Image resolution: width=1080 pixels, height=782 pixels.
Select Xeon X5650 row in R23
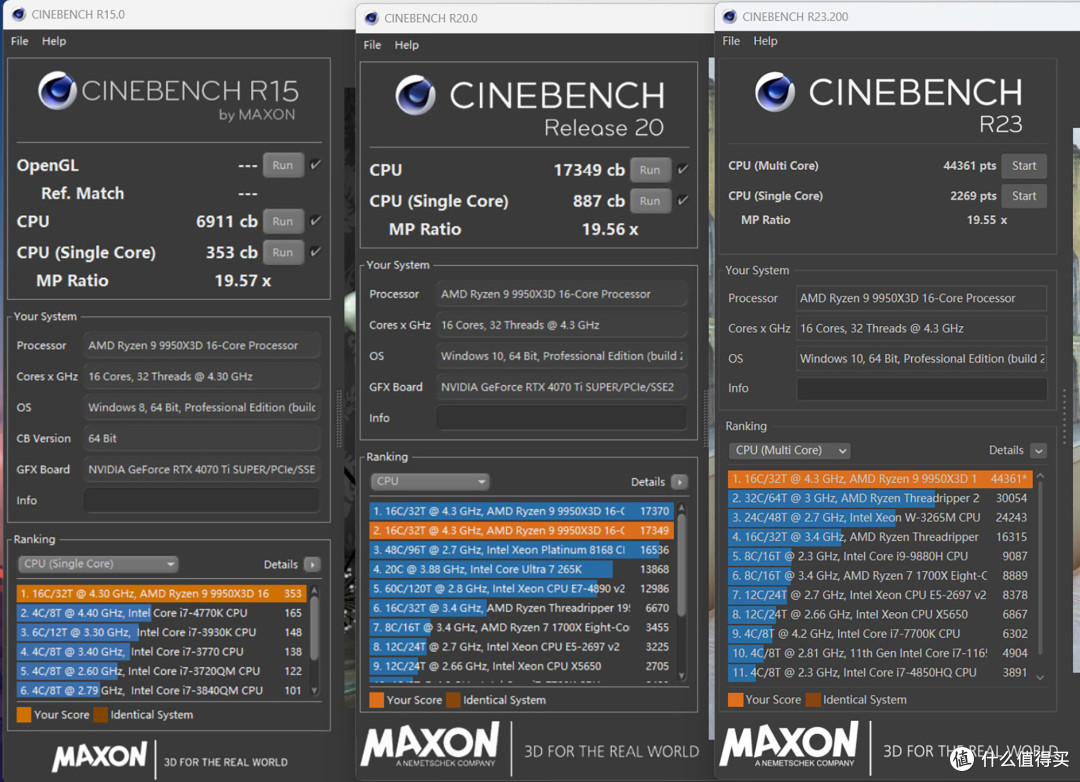coord(880,613)
